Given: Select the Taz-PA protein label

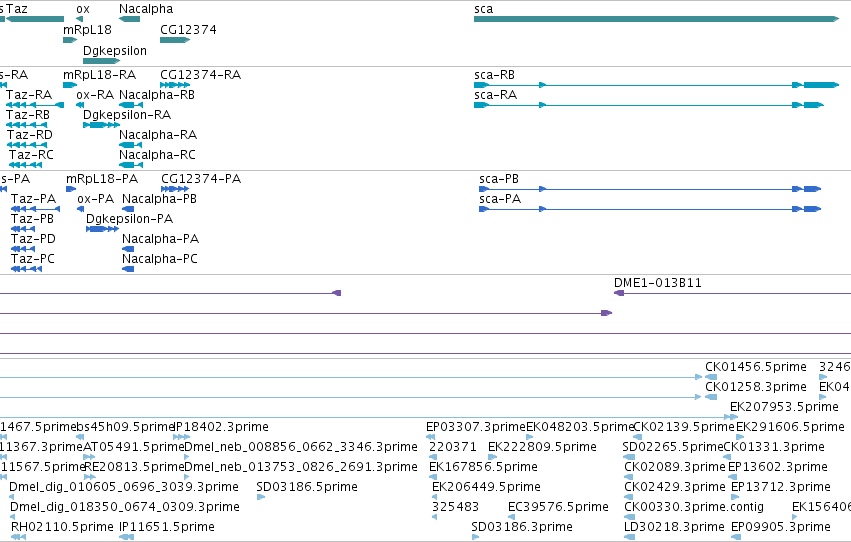Looking at the screenshot, I should pos(34,199).
